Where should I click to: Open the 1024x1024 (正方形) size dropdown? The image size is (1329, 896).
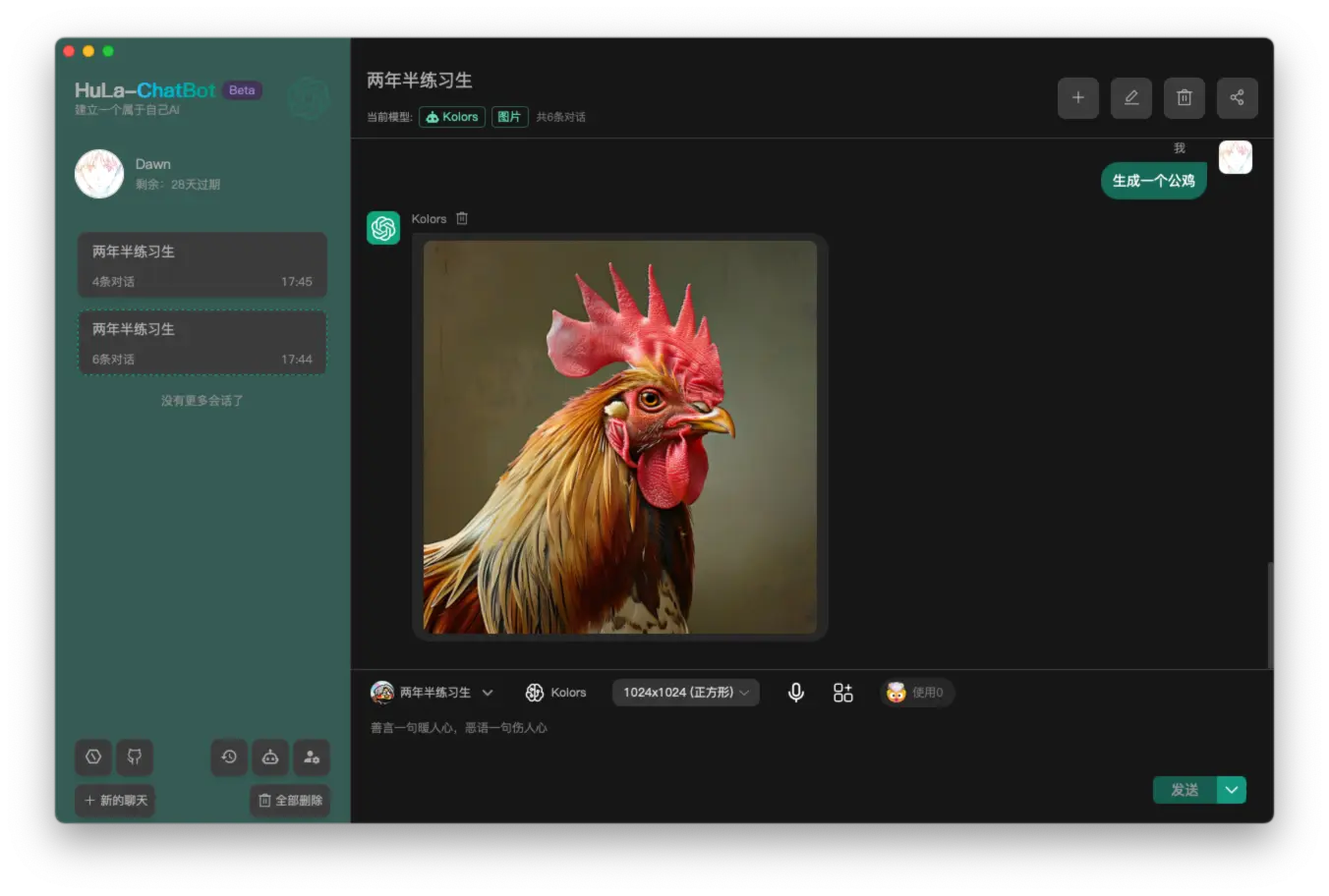pos(685,693)
